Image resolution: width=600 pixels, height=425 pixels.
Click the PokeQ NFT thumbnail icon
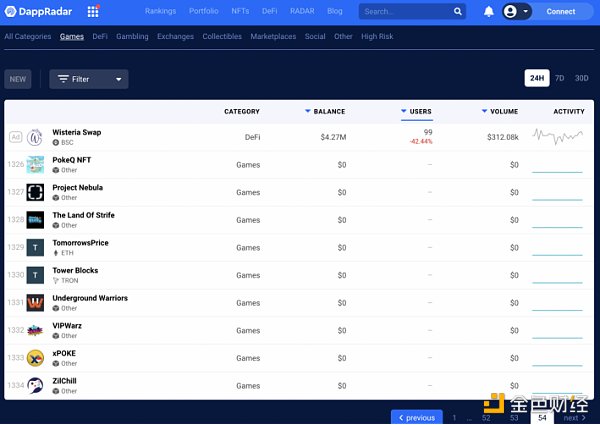point(35,165)
